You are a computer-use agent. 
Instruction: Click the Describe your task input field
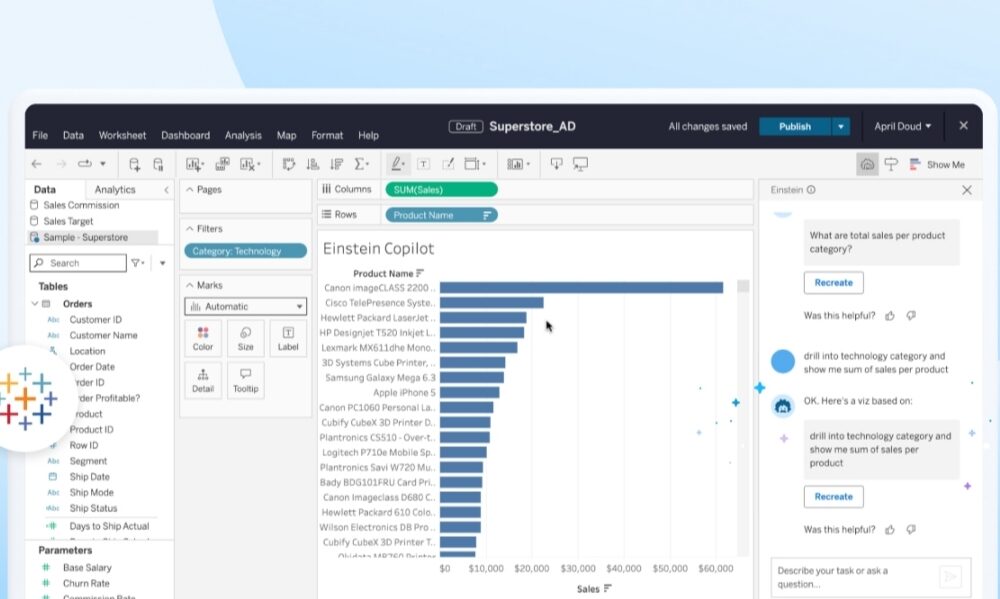[x=871, y=577]
